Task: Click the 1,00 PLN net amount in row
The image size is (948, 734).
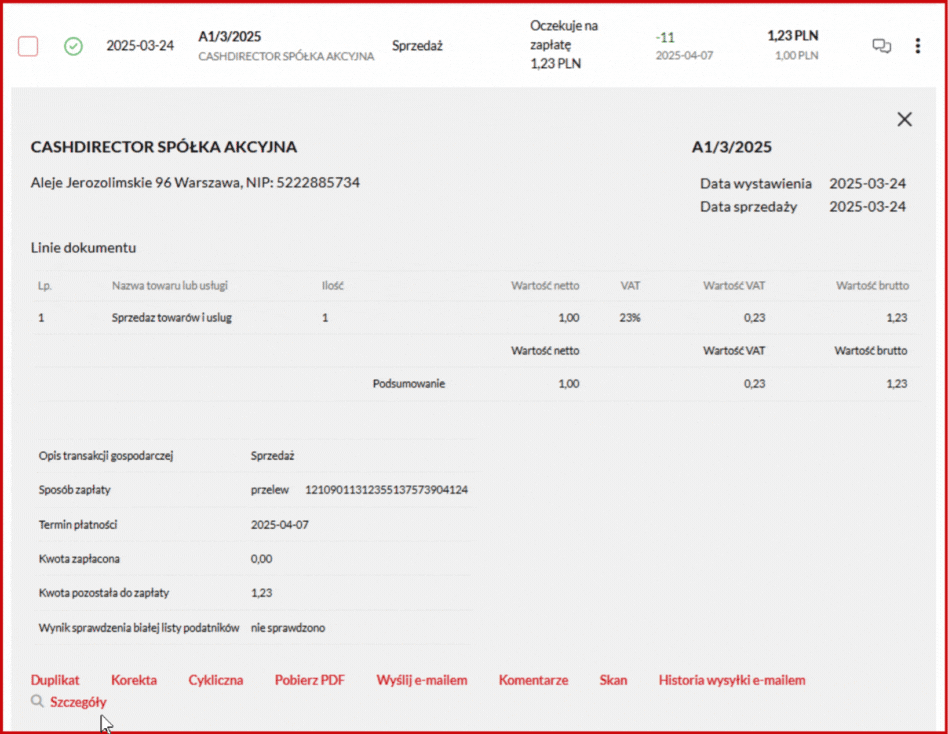Action: 797,56
